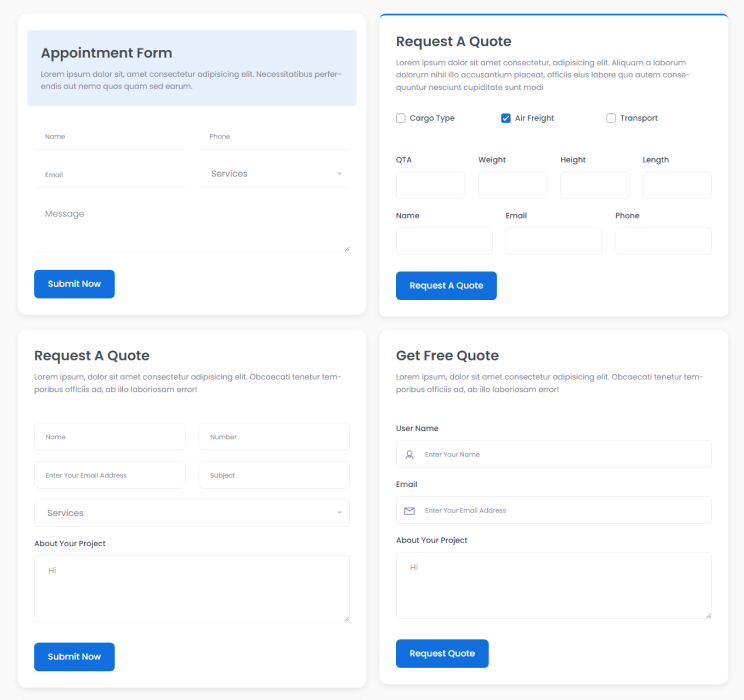
Task: Click the Subject input field
Action: pyautogui.click(x=274, y=475)
